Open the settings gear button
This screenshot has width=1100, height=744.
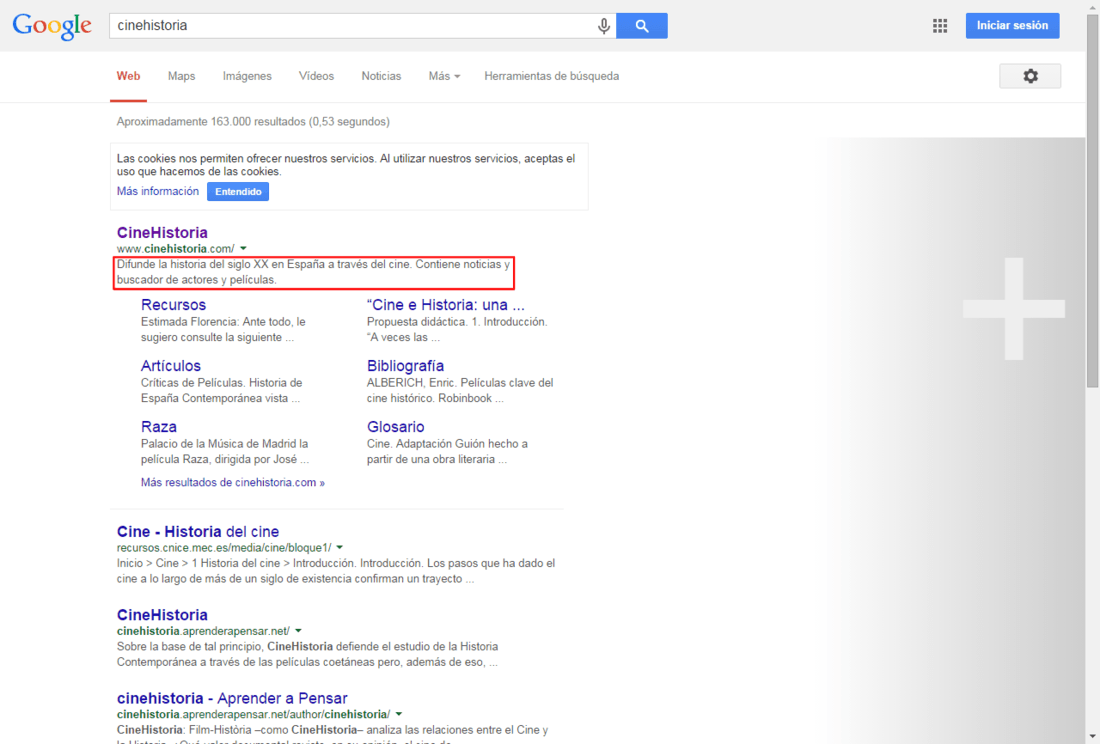pyautogui.click(x=1030, y=76)
